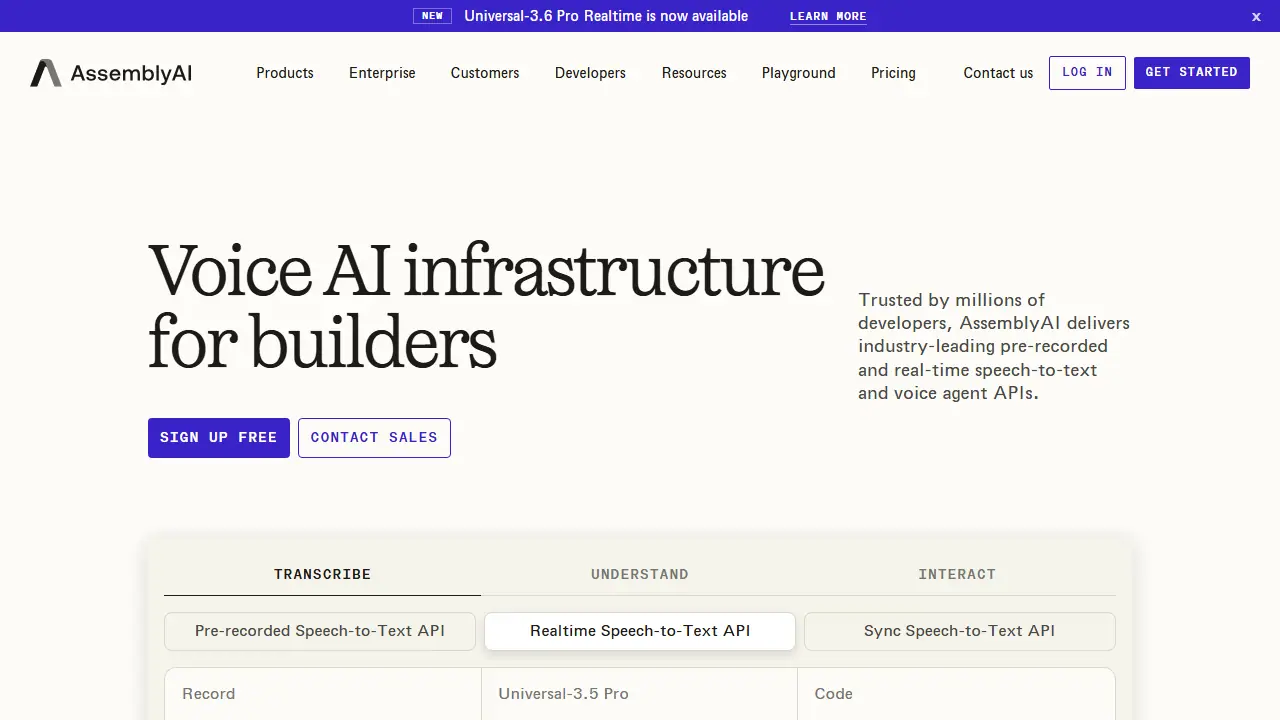The image size is (1280, 720).
Task: Click the Contact us link
Action: tap(998, 73)
